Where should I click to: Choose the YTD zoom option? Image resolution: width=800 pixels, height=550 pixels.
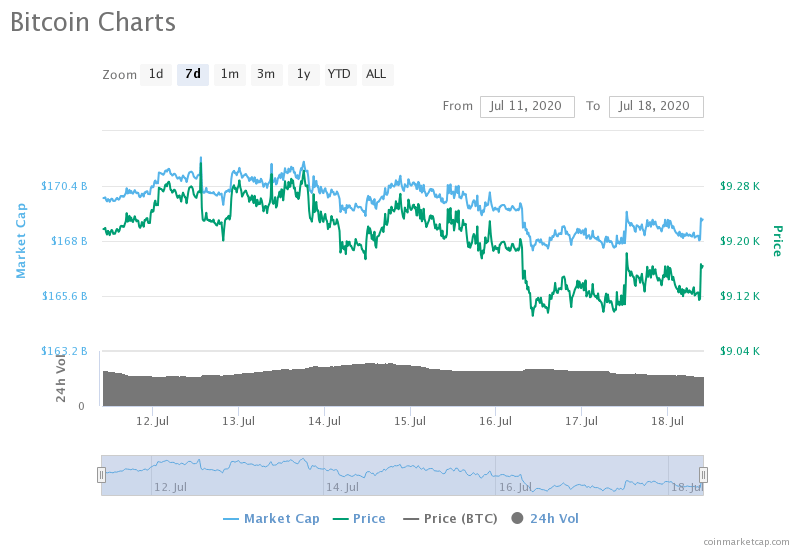click(x=340, y=74)
